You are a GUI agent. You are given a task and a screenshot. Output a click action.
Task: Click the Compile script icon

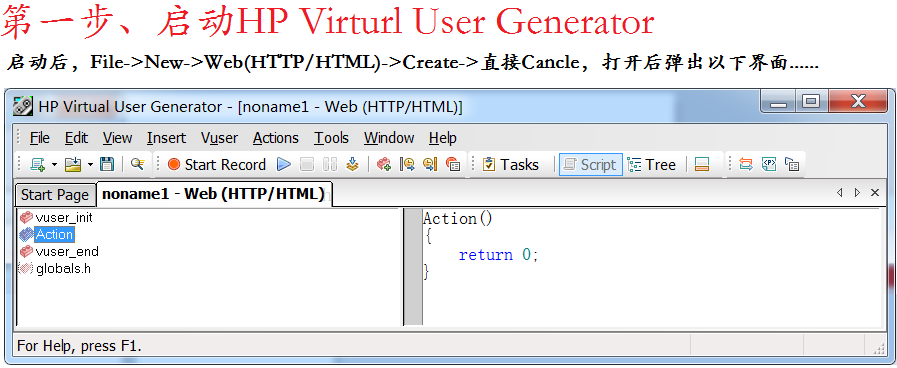353,165
